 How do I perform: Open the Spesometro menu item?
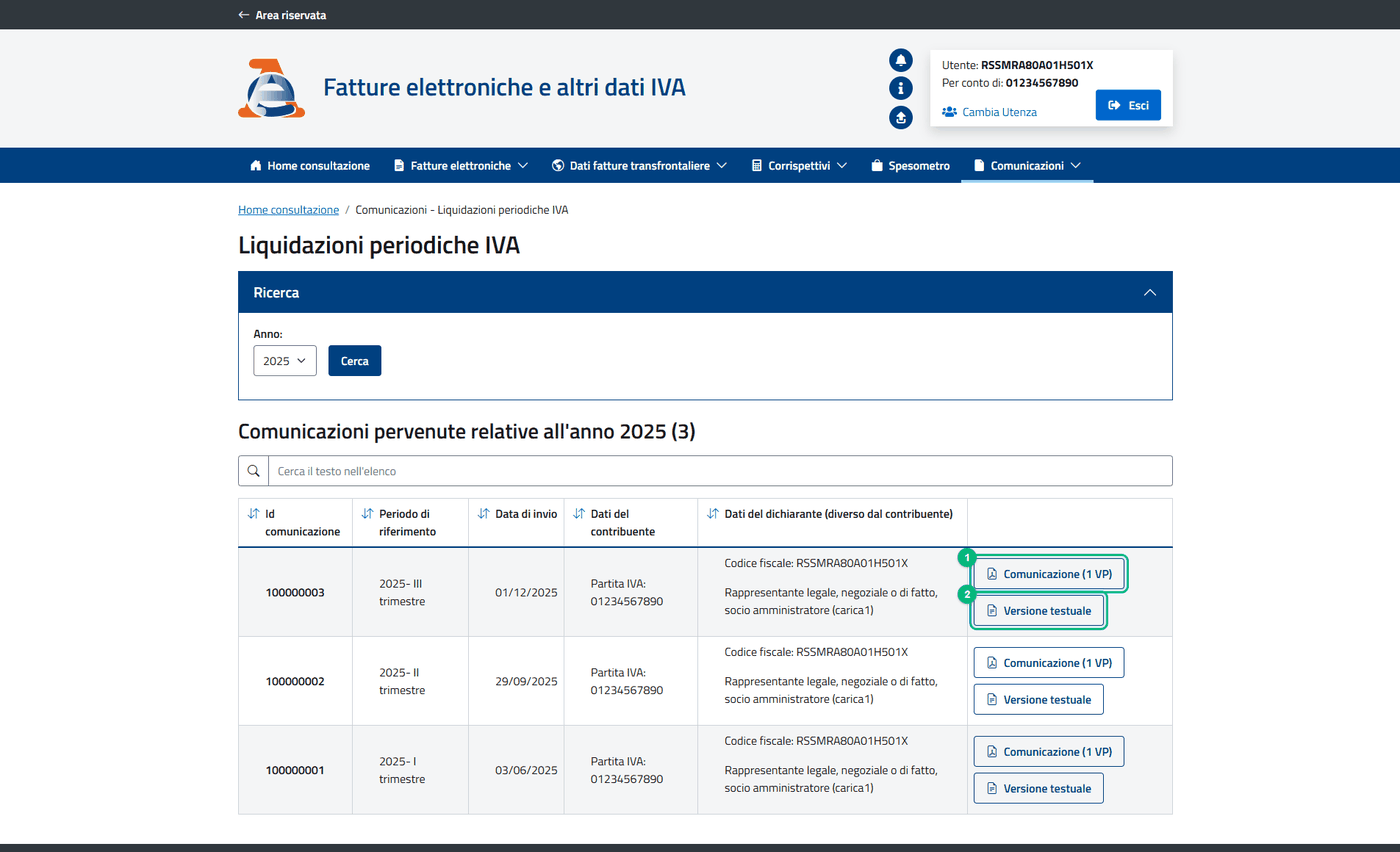click(x=909, y=165)
